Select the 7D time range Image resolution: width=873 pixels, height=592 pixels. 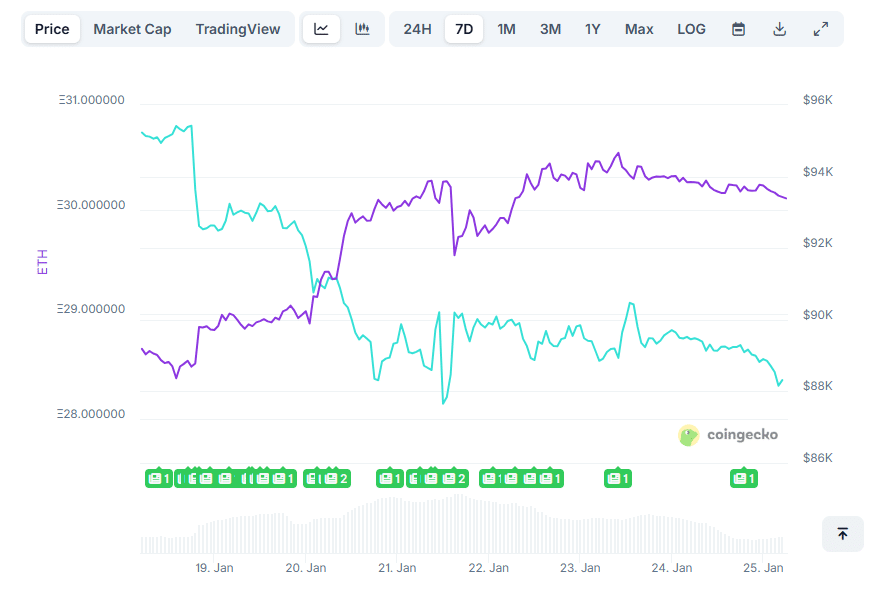click(464, 29)
